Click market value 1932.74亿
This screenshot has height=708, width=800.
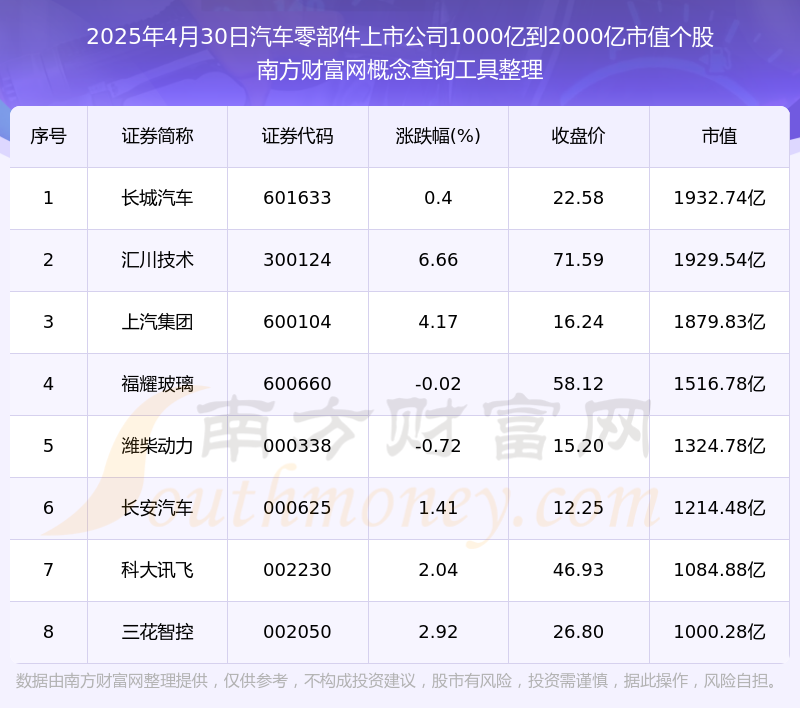[719, 198]
